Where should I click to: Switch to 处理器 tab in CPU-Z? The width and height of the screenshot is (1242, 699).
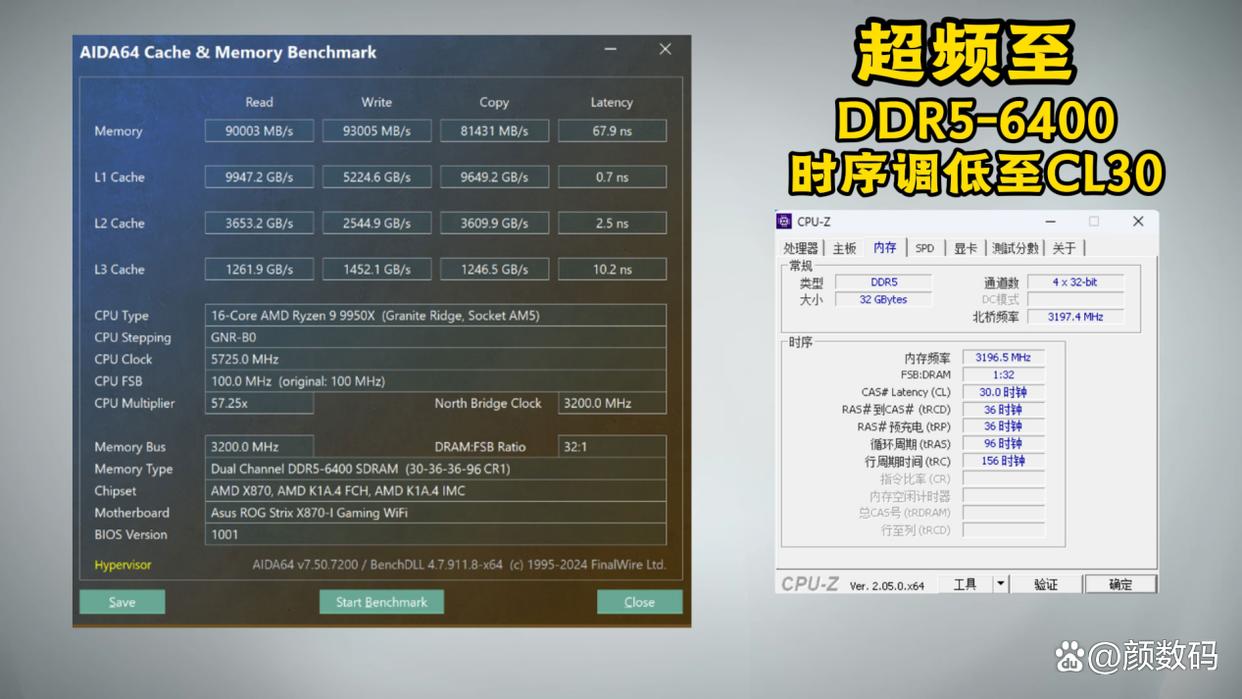coord(801,248)
